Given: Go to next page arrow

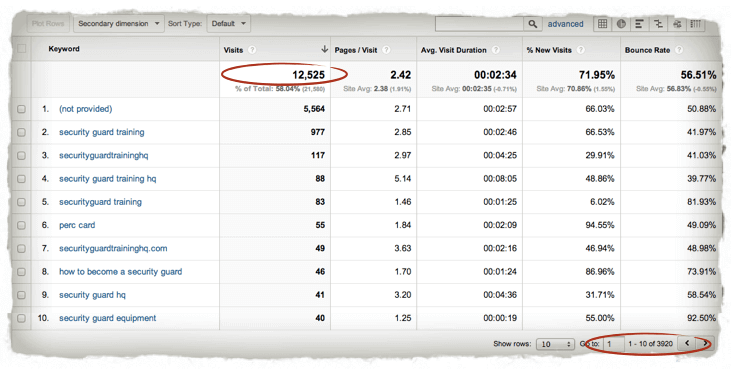Looking at the screenshot, I should click(705, 344).
